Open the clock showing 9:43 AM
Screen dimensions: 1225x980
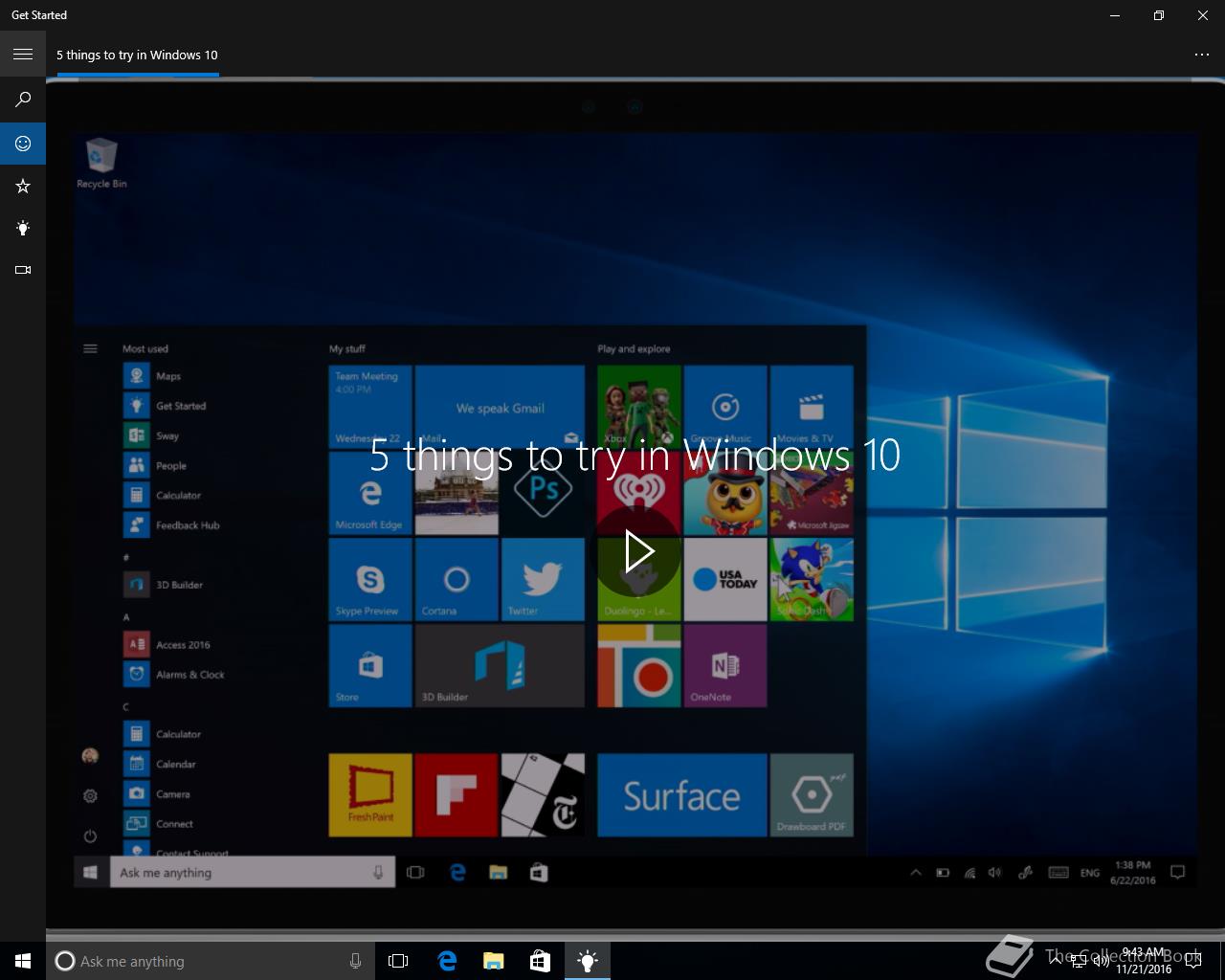click(x=1144, y=961)
